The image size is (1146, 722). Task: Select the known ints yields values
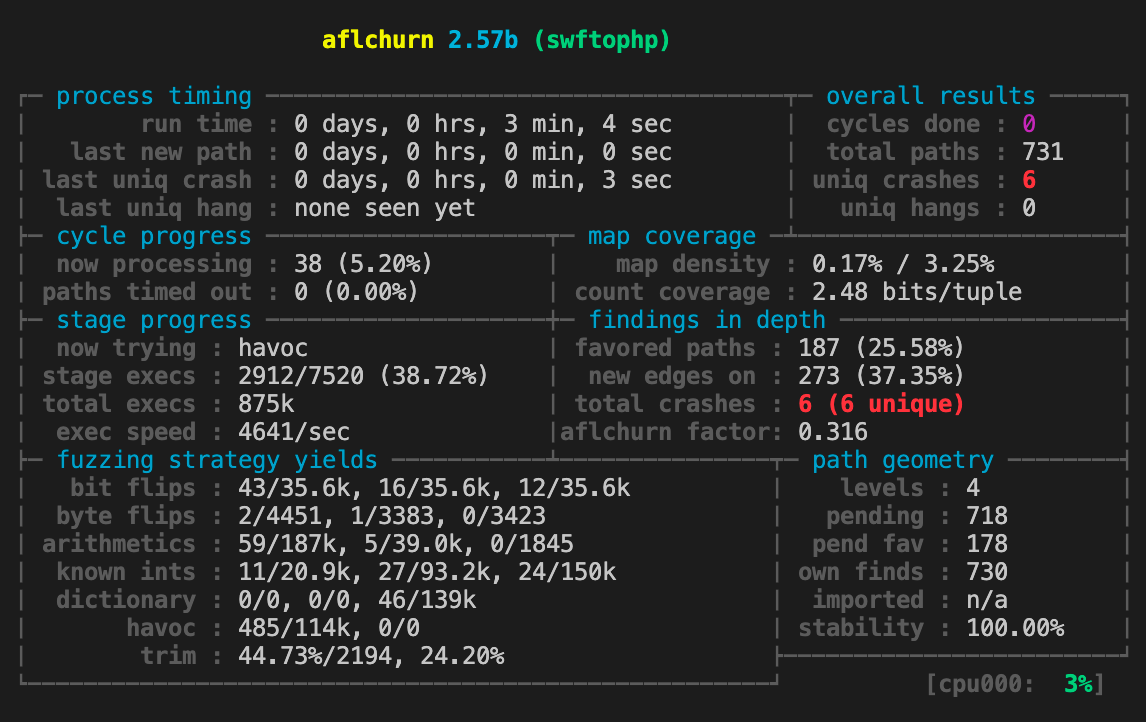pyautogui.click(x=427, y=572)
